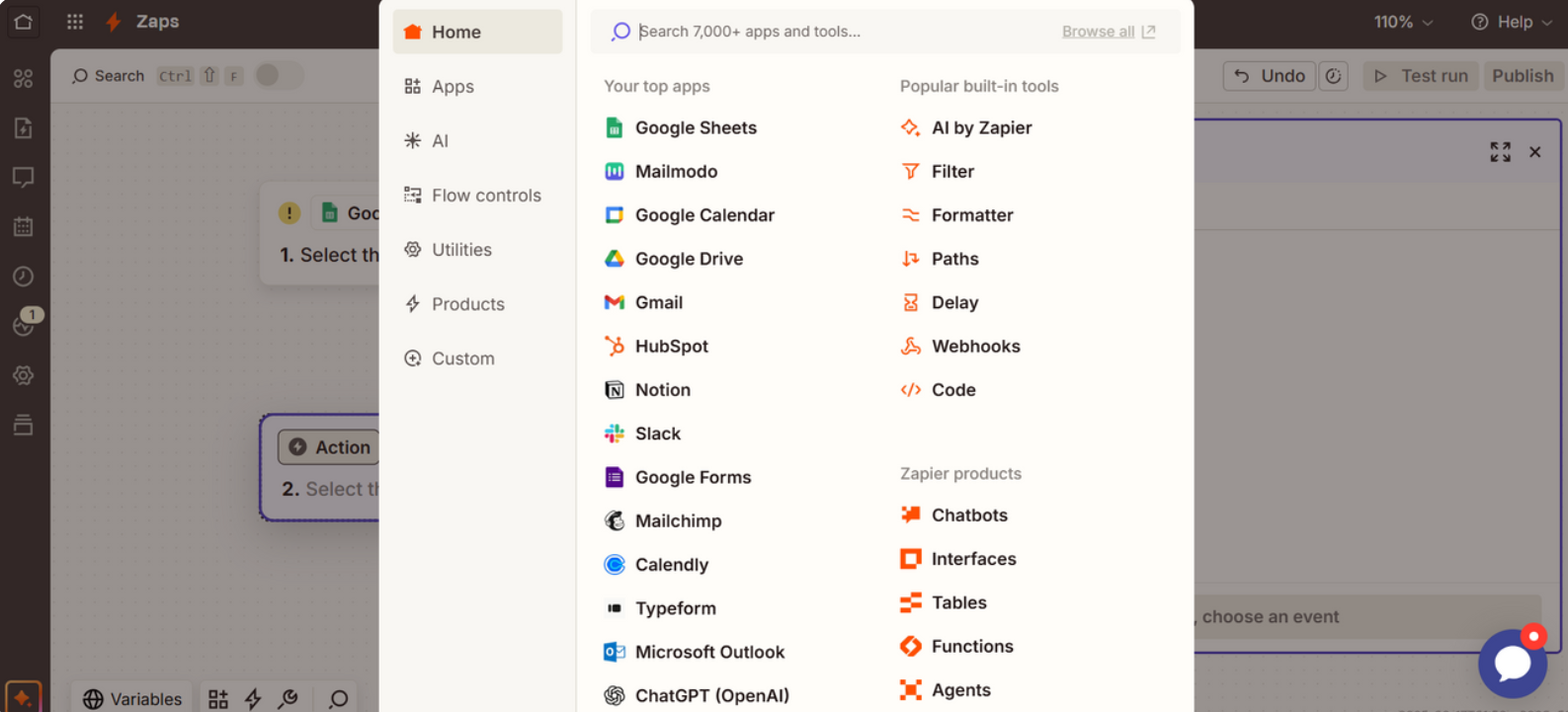Open the 110% zoom dropdown
1568x712 pixels.
pyautogui.click(x=1403, y=22)
